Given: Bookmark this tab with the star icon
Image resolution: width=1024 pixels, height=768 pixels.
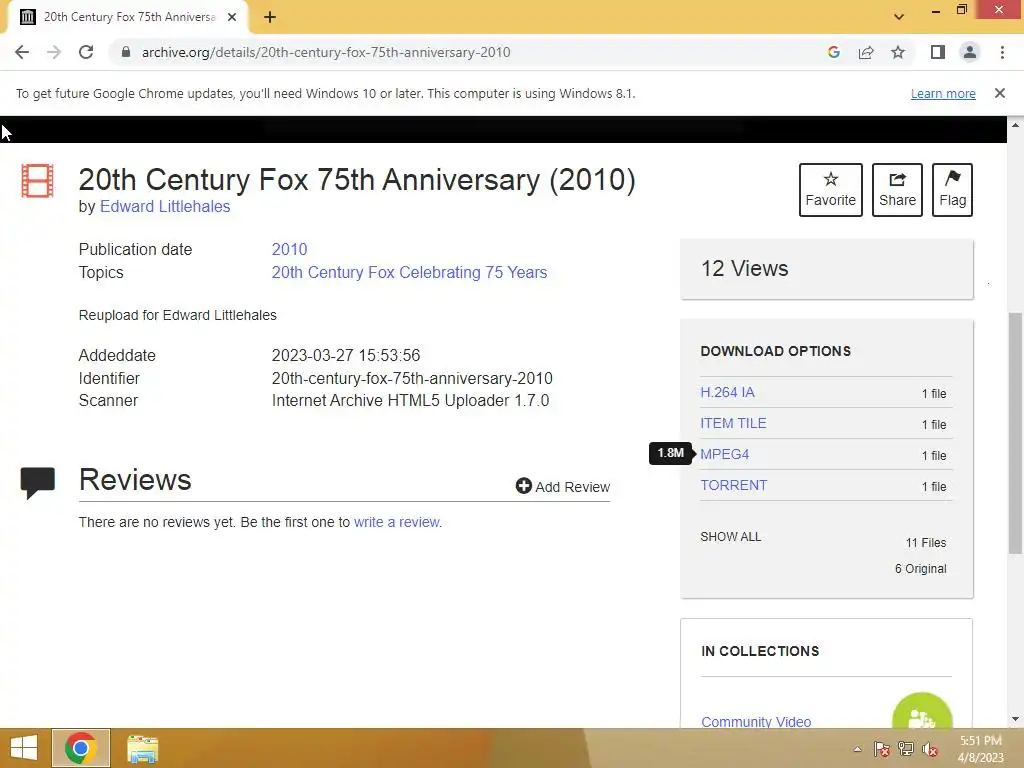Looking at the screenshot, I should pyautogui.click(x=898, y=52).
